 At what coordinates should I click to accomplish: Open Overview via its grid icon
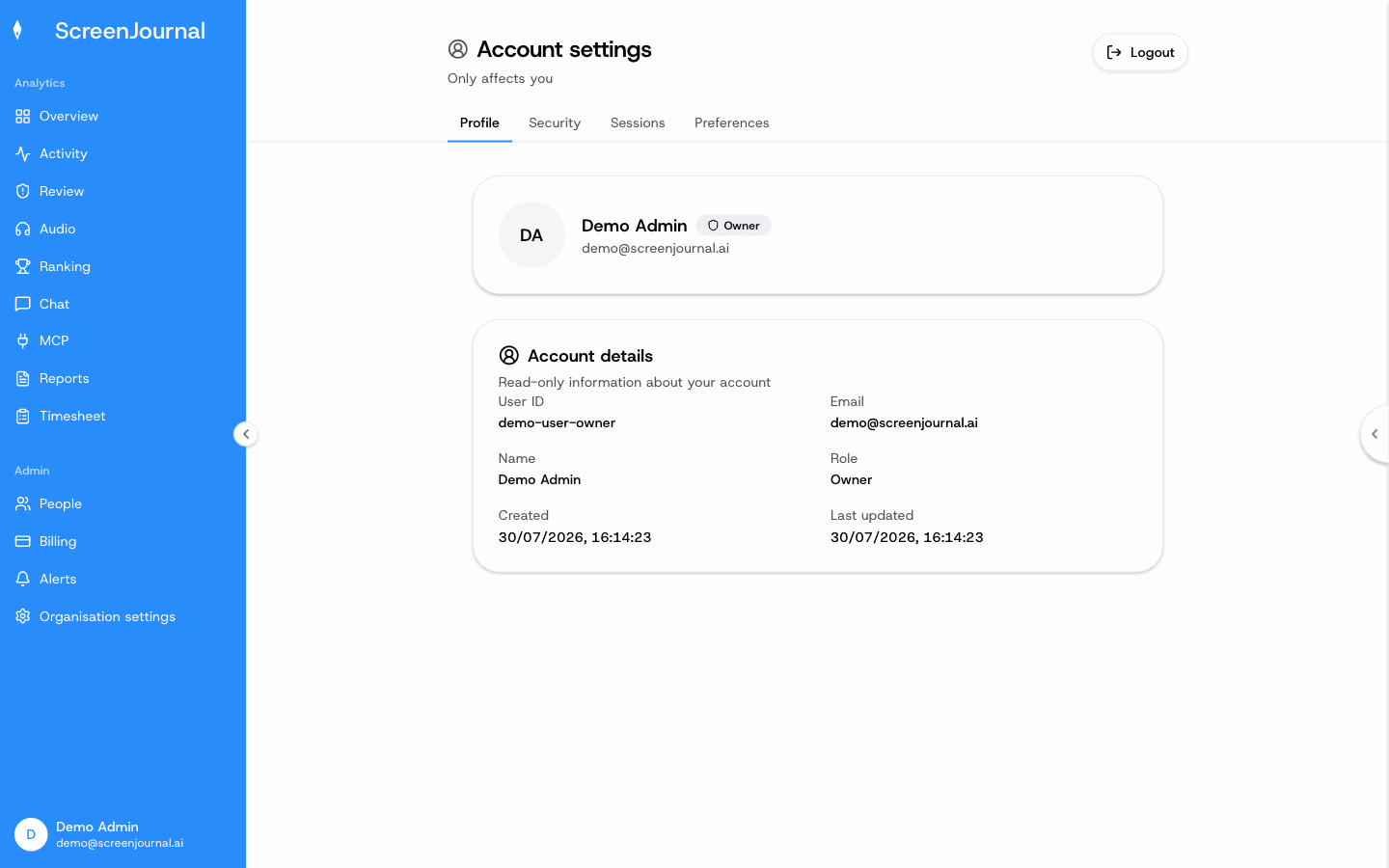pos(23,117)
